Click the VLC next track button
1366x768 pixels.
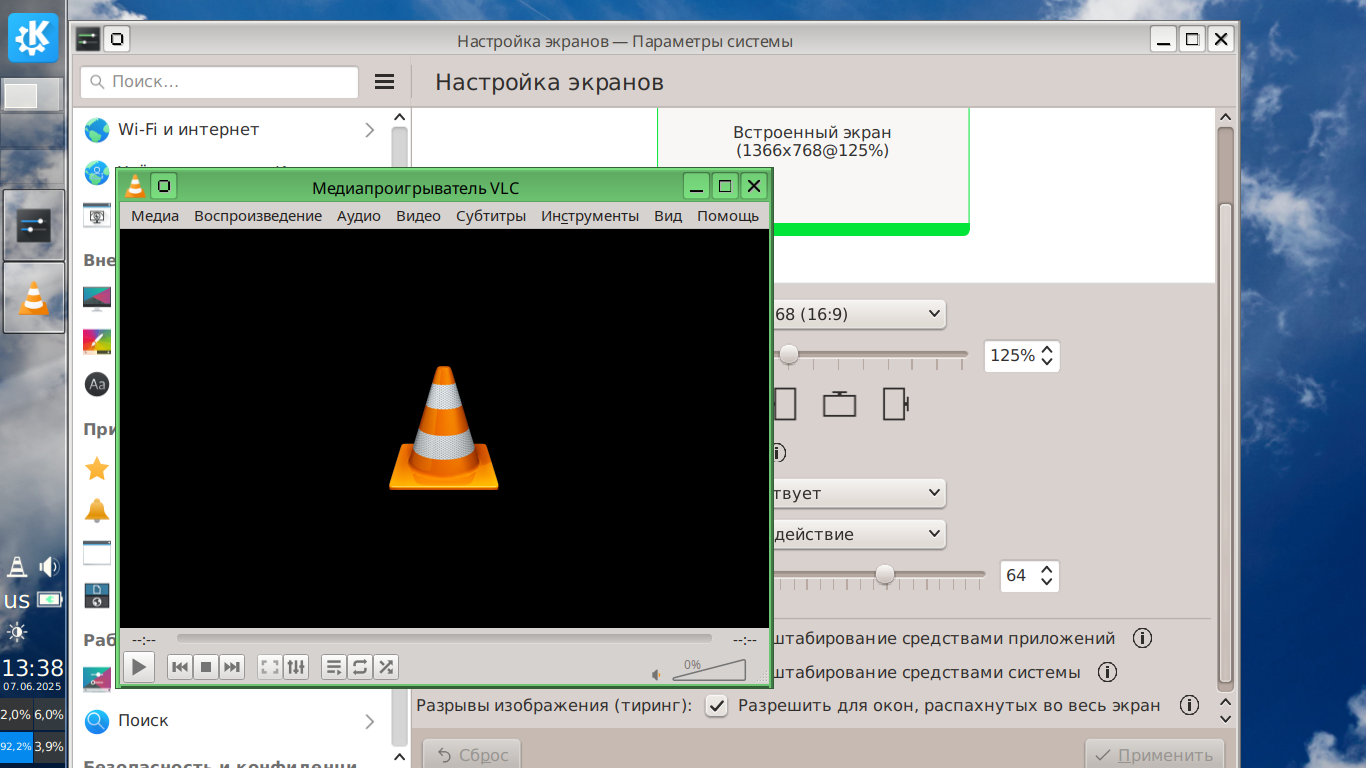coord(232,667)
